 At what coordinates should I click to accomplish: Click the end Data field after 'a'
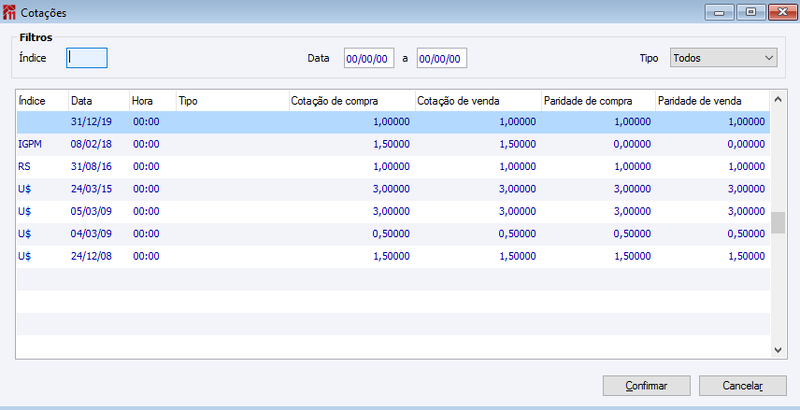tap(442, 59)
